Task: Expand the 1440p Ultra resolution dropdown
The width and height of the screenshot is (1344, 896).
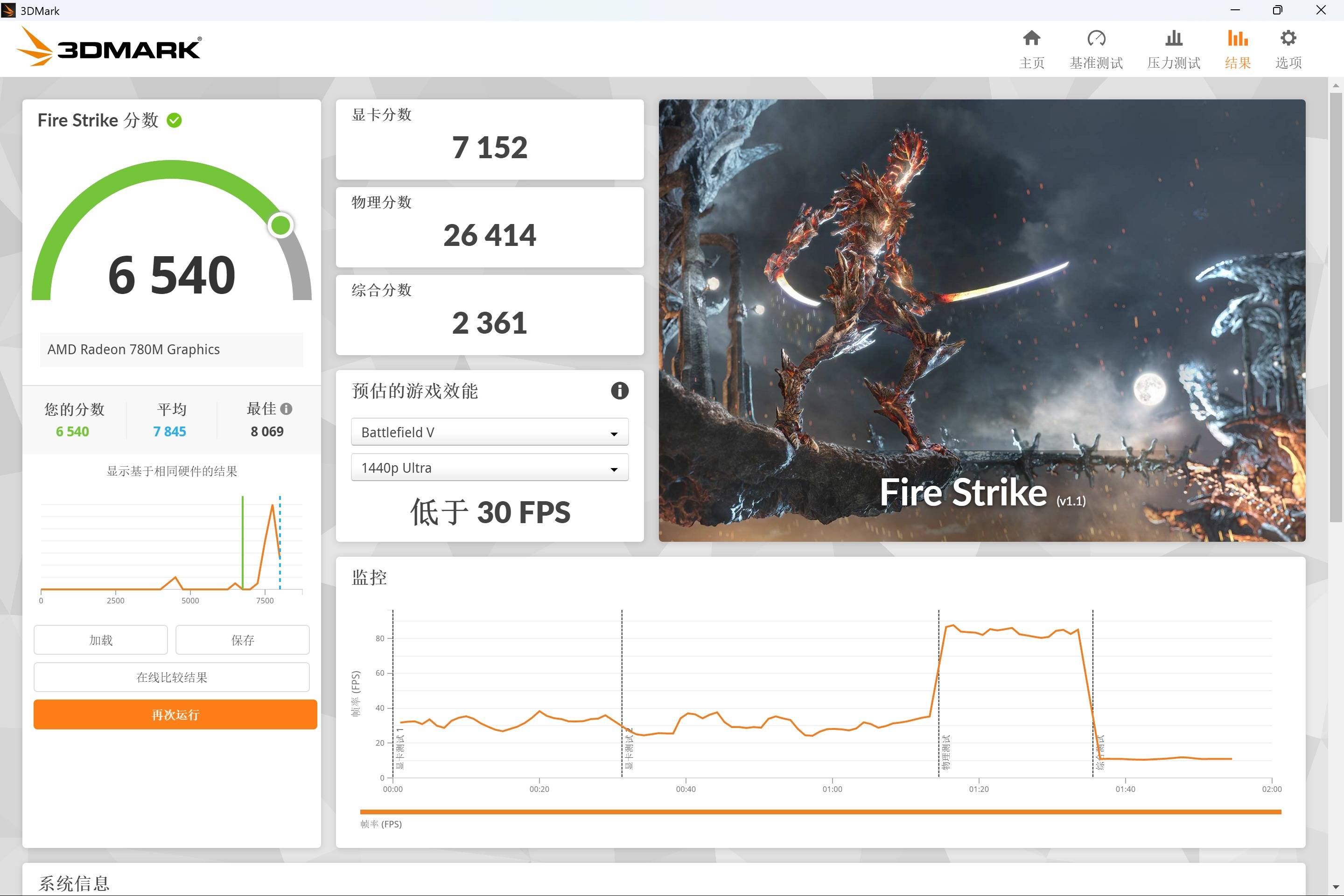Action: [489, 468]
